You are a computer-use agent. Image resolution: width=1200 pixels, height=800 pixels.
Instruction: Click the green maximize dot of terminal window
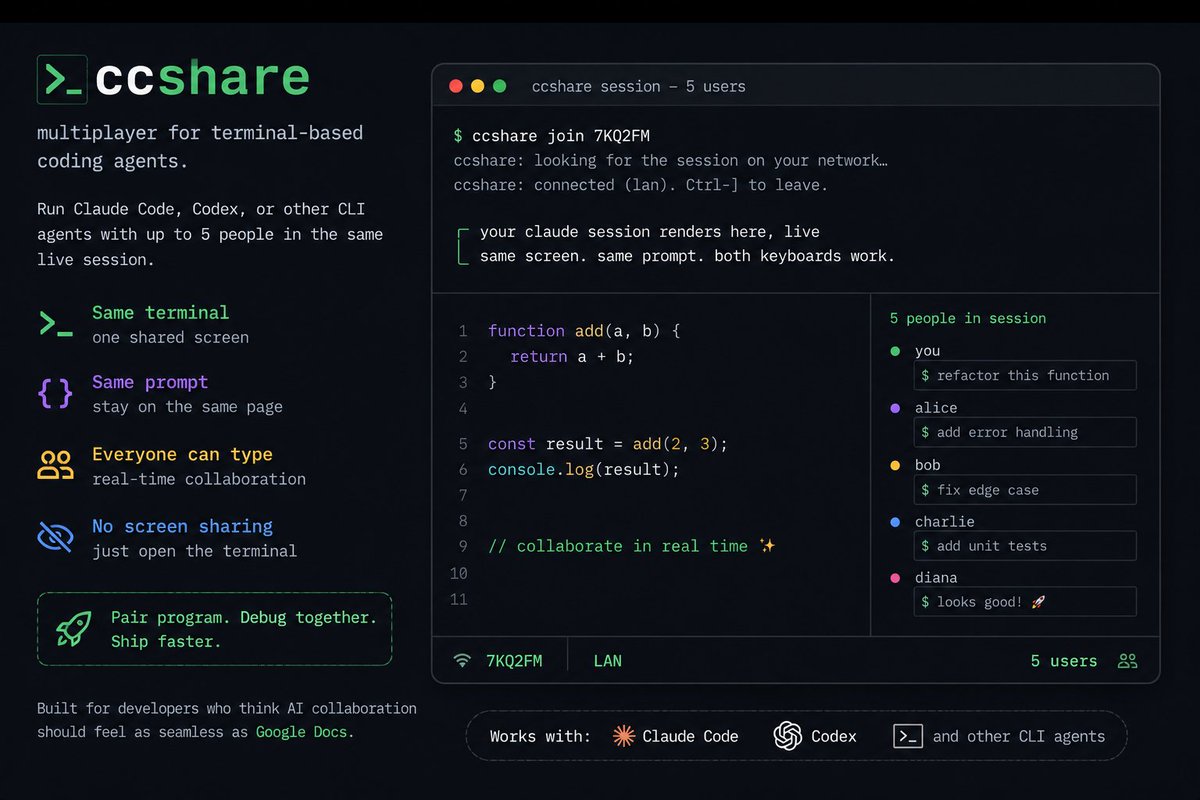click(500, 86)
